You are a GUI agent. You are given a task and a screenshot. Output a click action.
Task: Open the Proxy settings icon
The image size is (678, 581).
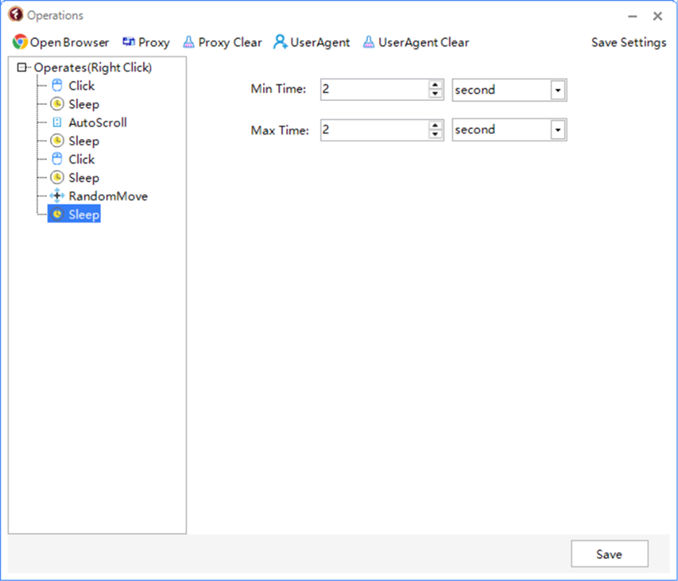point(128,42)
